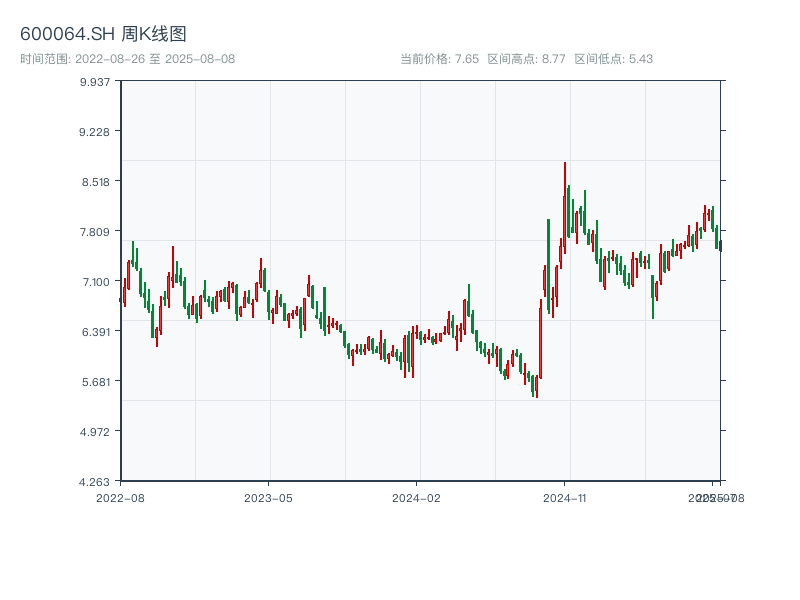Screen dimensions: 800x600
Task: Click the x-axis label 2022-08
Action: point(120,498)
